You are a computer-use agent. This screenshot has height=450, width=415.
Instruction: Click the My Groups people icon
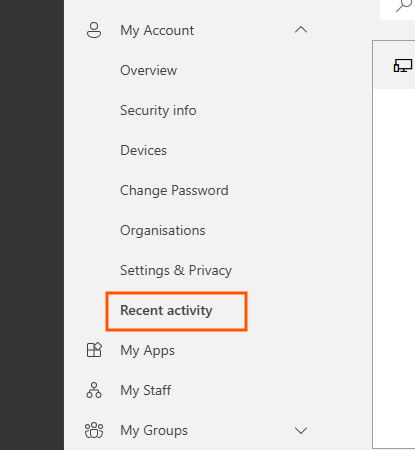pyautogui.click(x=94, y=430)
